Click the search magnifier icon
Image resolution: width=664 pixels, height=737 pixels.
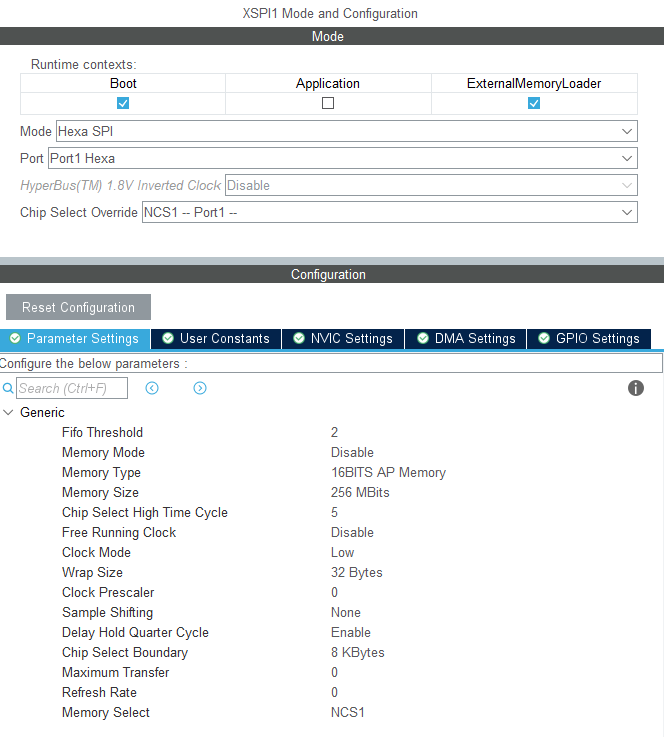pos(8,388)
